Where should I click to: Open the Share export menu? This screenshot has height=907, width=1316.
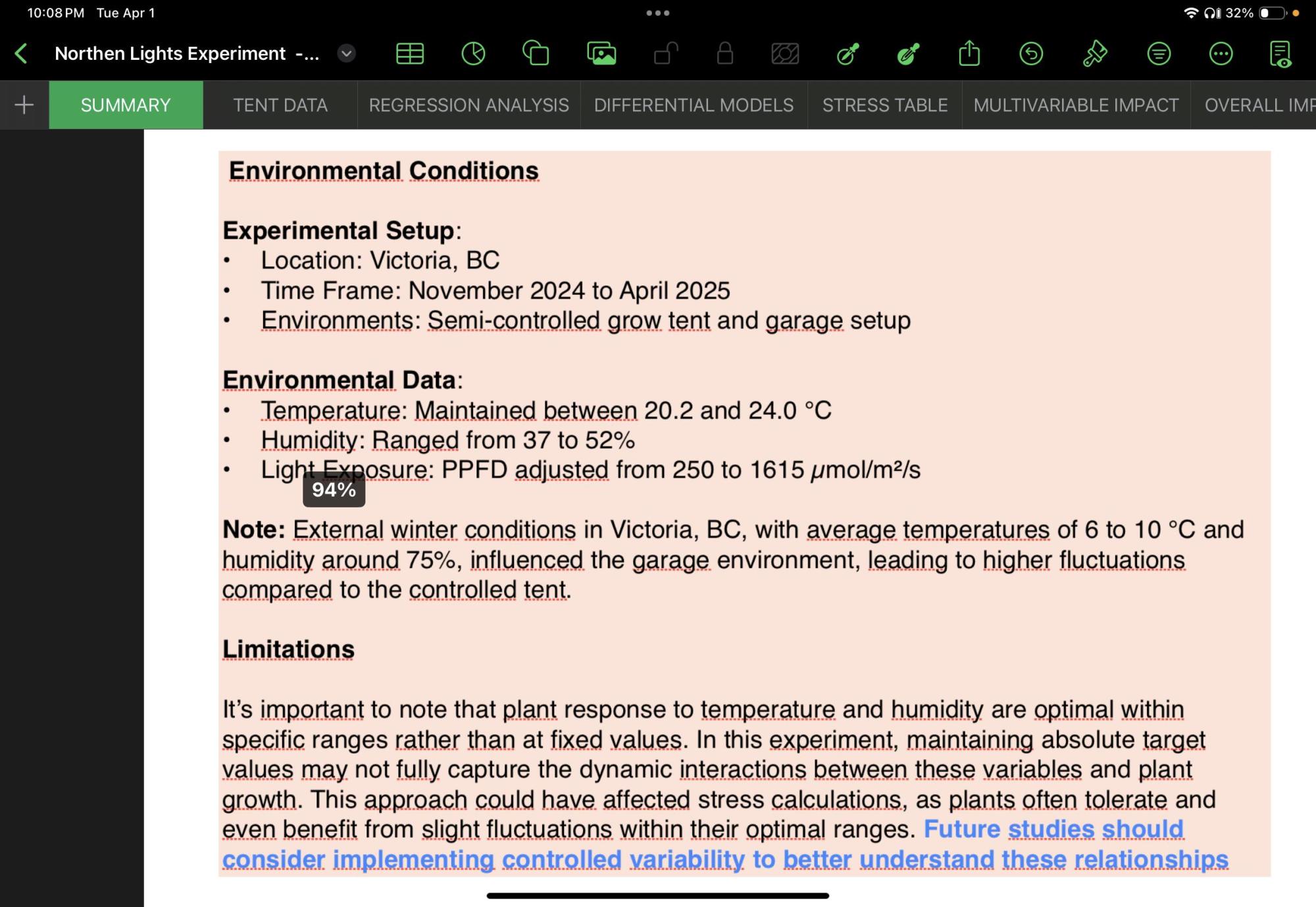pos(969,53)
